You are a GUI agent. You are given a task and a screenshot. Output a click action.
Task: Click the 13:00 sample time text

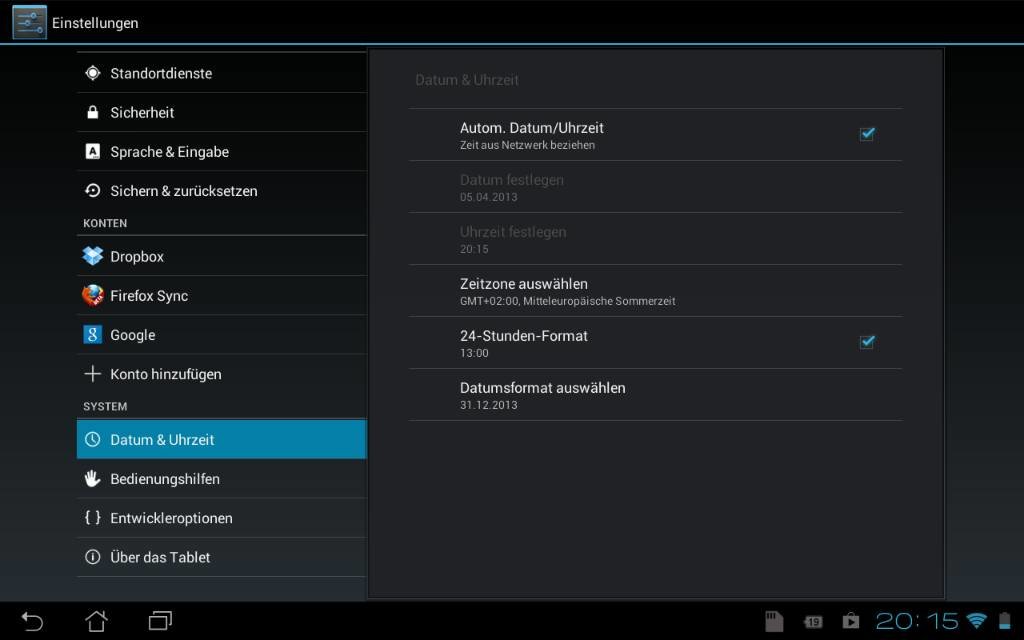click(474, 353)
